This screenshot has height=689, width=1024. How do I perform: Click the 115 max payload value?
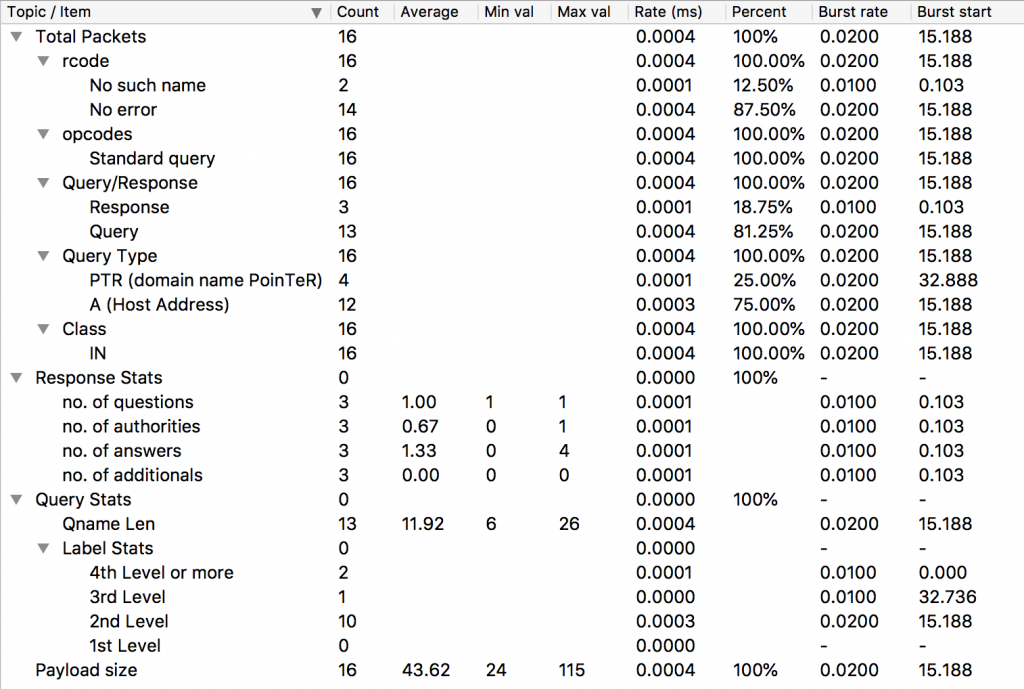pos(571,671)
